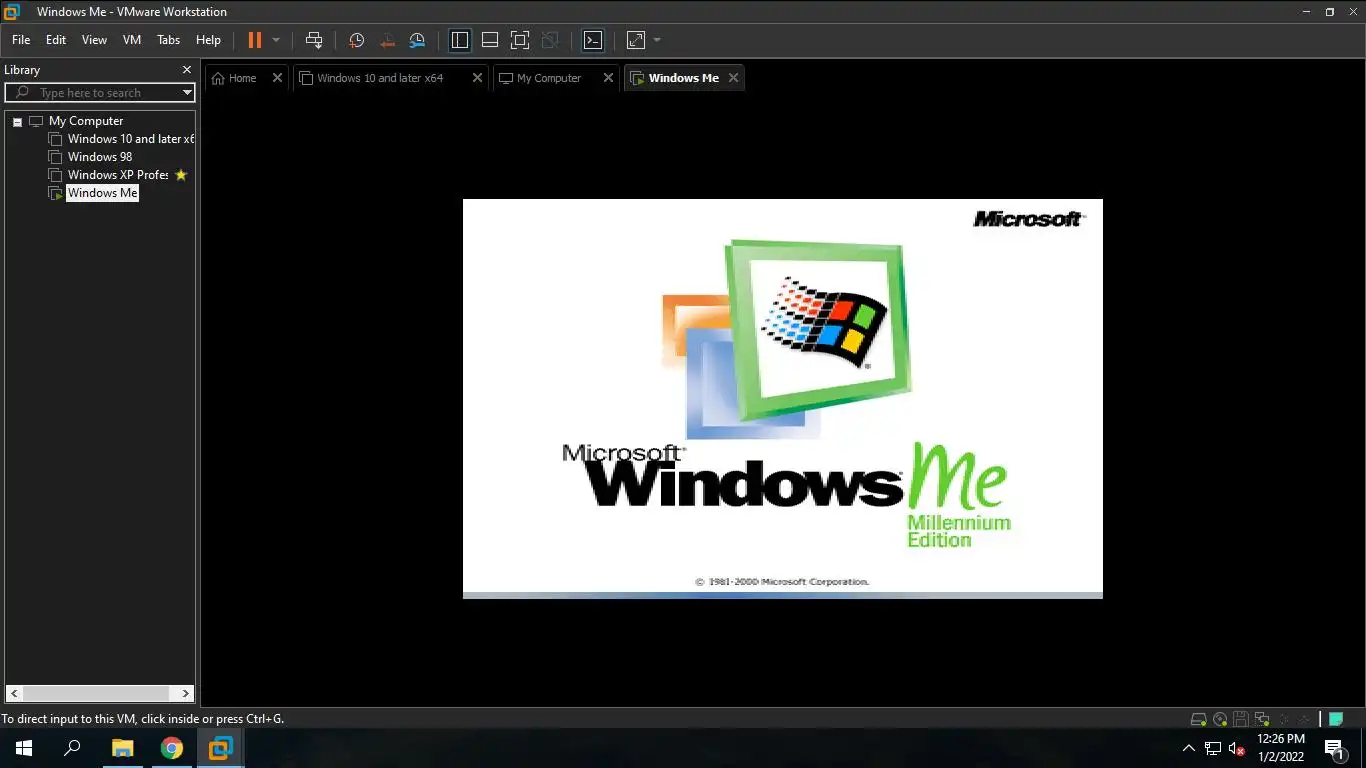Close the Windows 10 and later x64 tab
The image size is (1366, 768).
point(477,78)
